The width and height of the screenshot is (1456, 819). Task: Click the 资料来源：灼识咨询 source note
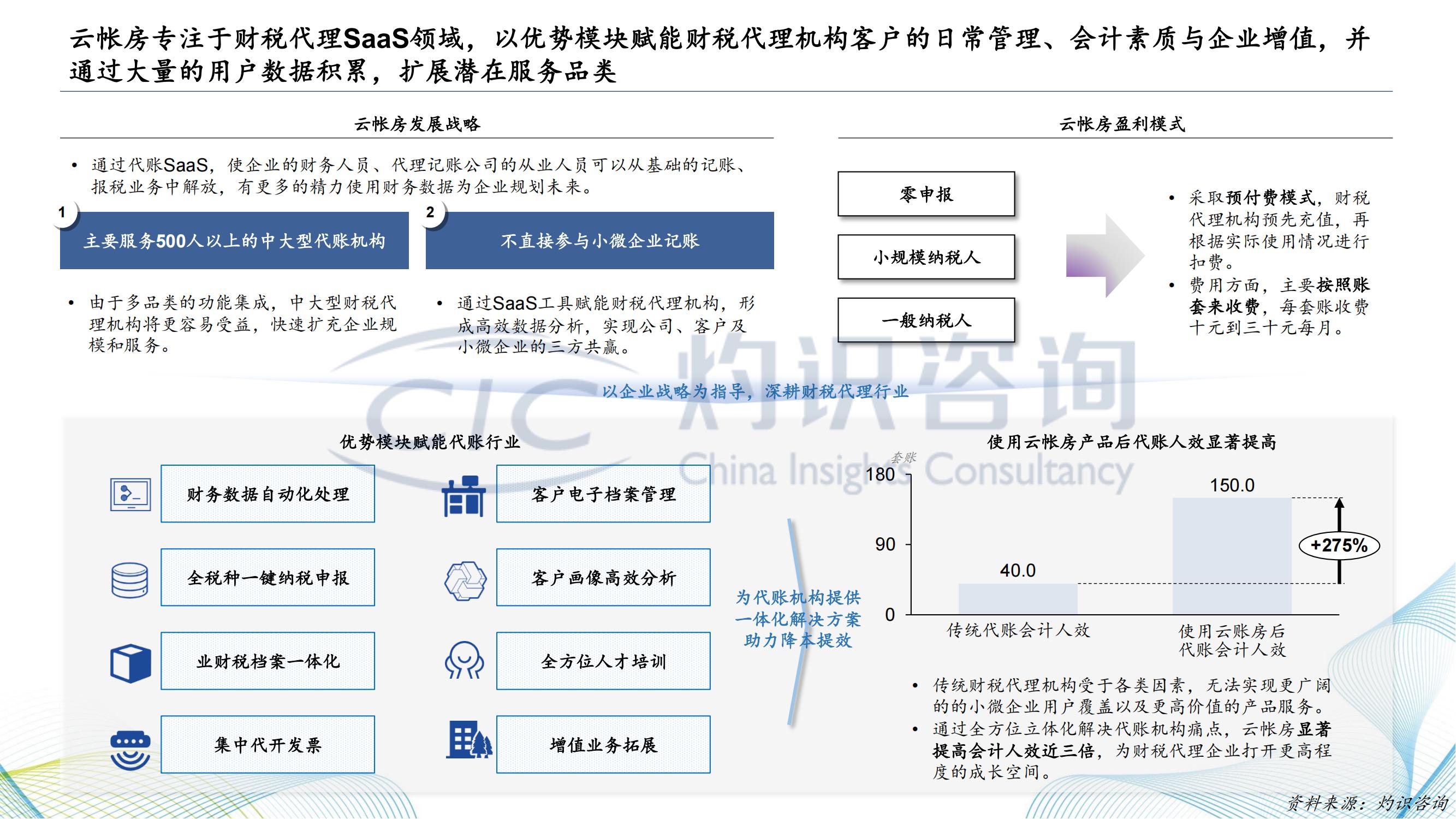coord(1367,803)
